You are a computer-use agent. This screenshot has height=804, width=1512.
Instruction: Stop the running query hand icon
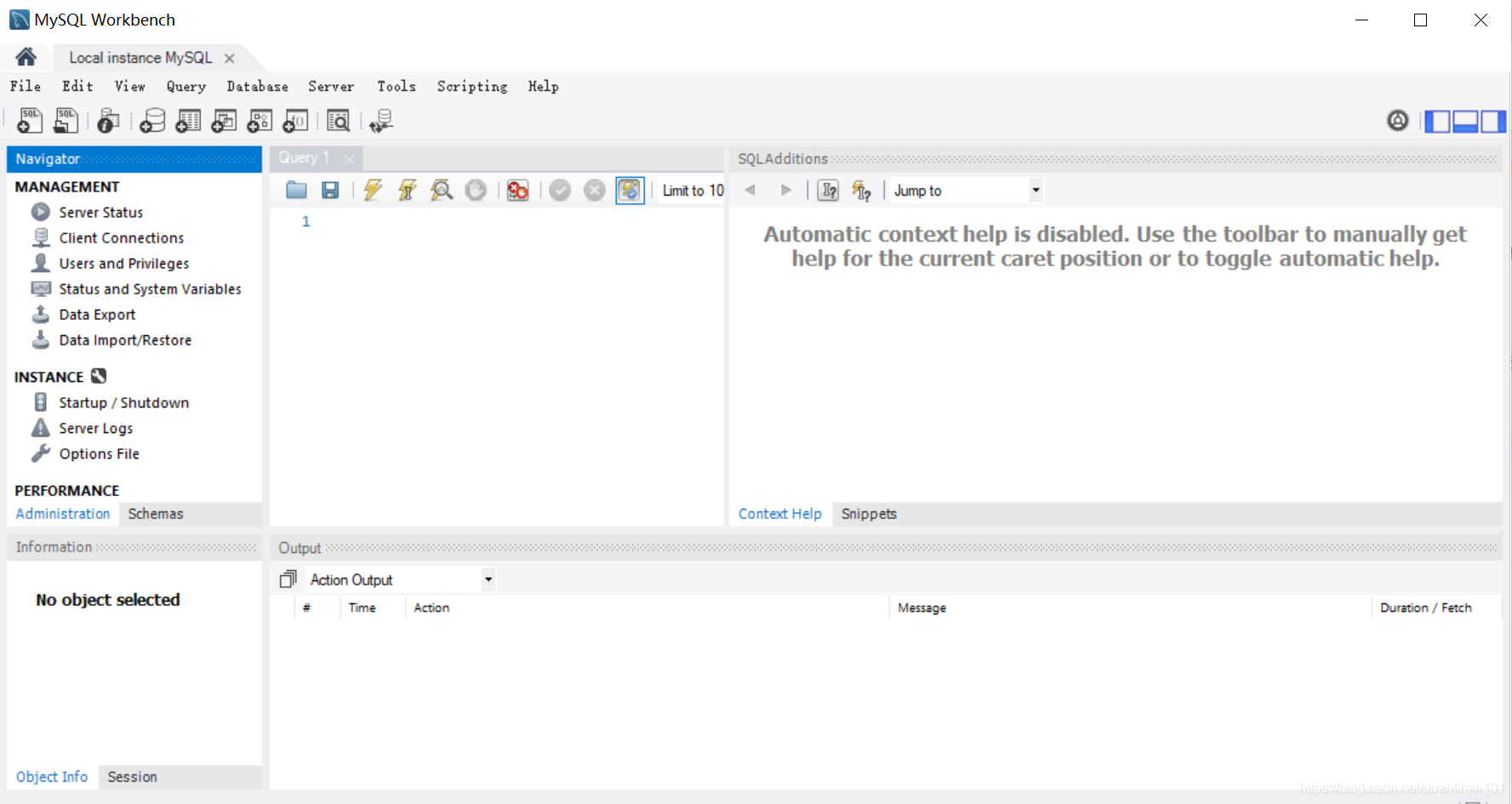click(x=476, y=190)
